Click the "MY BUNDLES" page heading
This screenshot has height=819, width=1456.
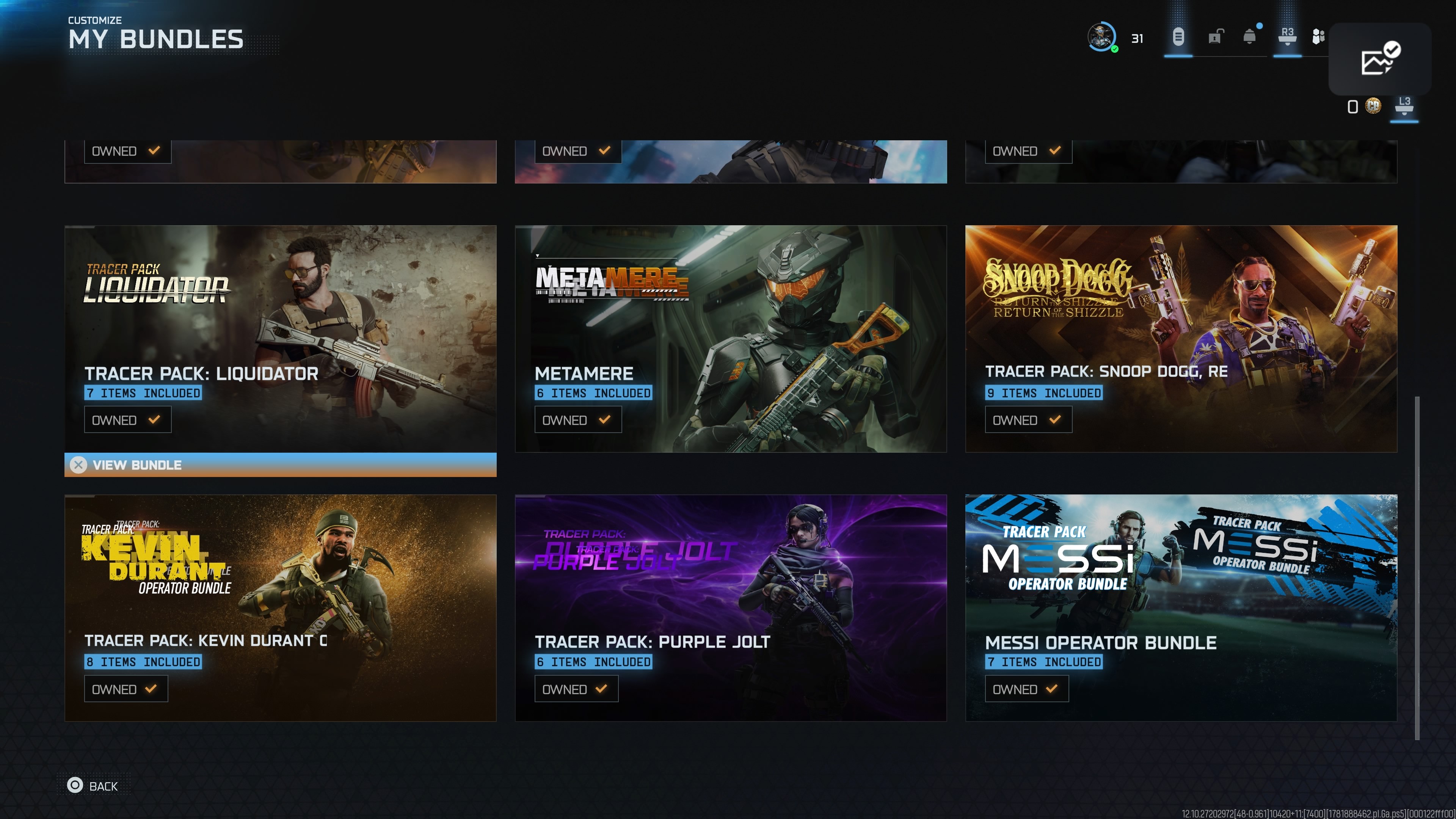[x=156, y=39]
